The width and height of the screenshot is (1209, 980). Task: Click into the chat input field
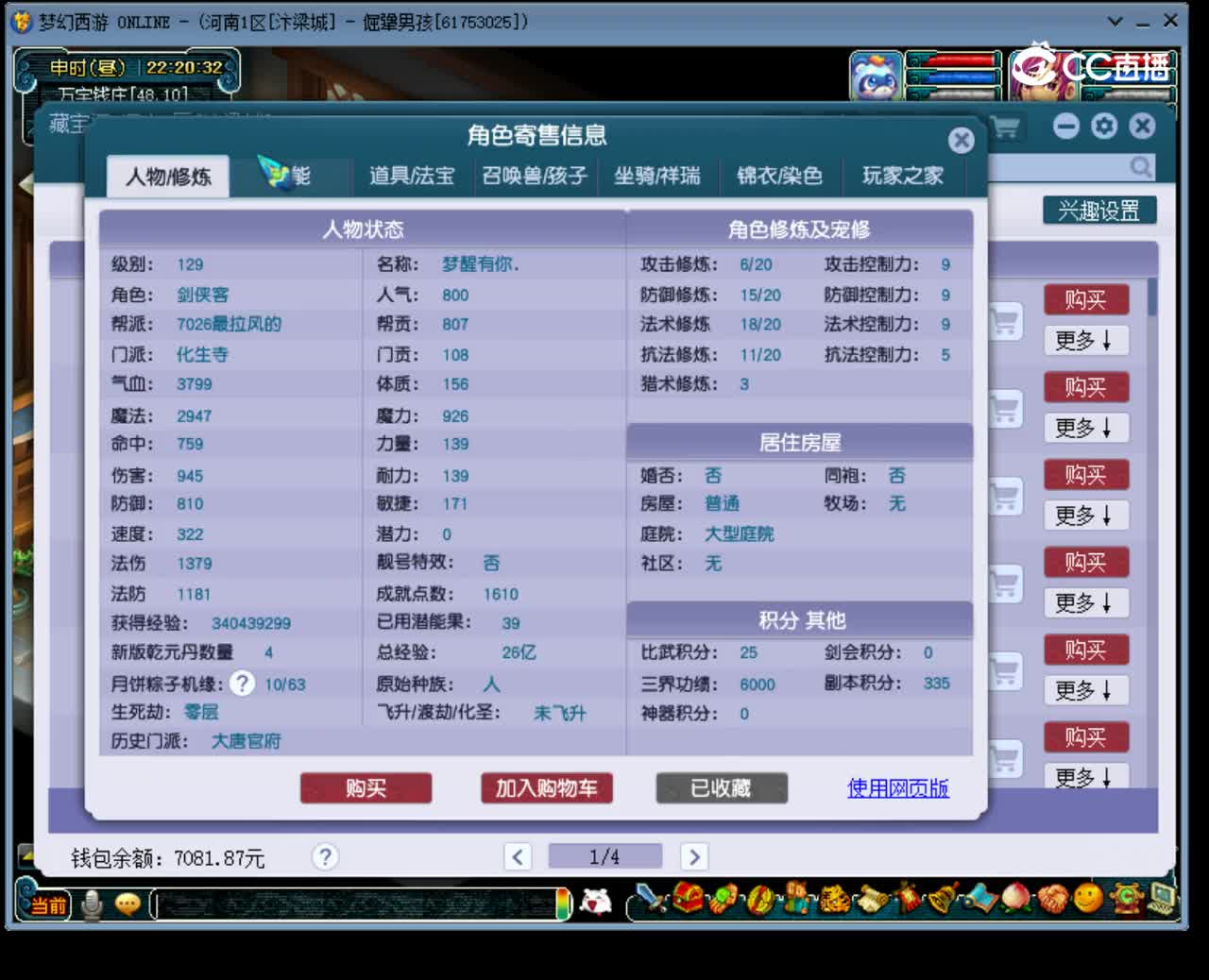(354, 904)
